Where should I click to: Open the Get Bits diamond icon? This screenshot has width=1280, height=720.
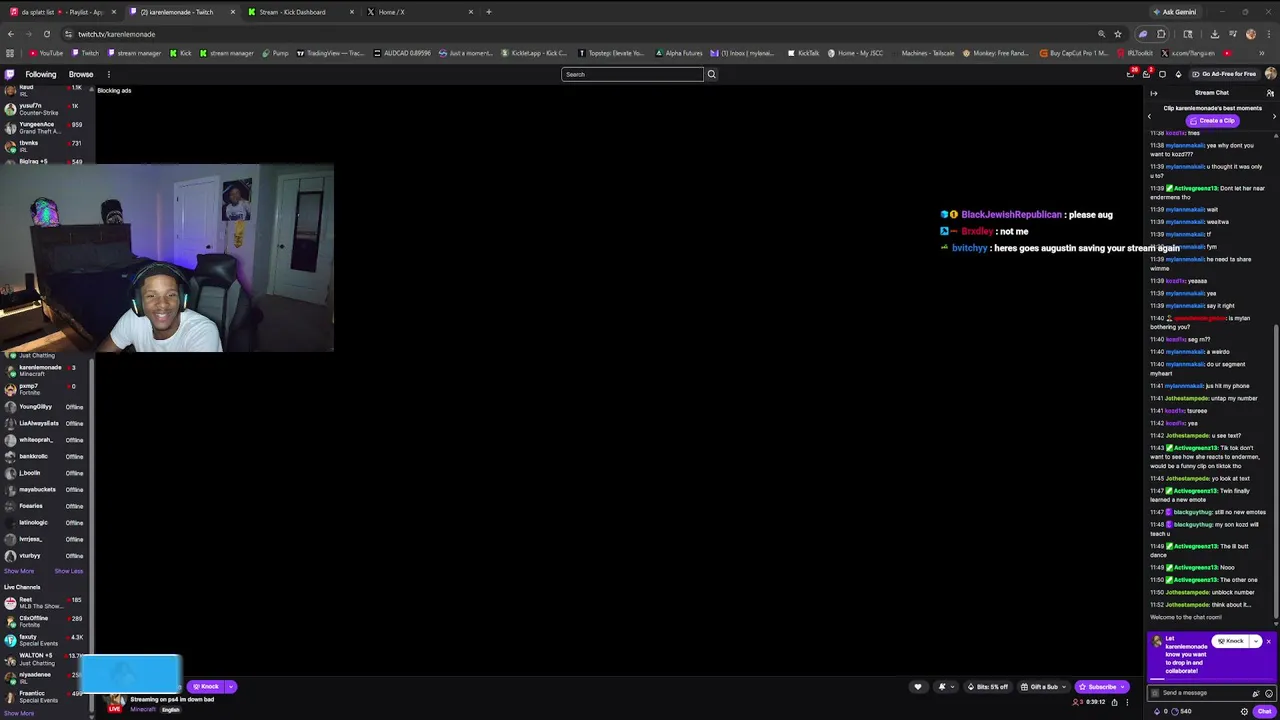[1178, 74]
